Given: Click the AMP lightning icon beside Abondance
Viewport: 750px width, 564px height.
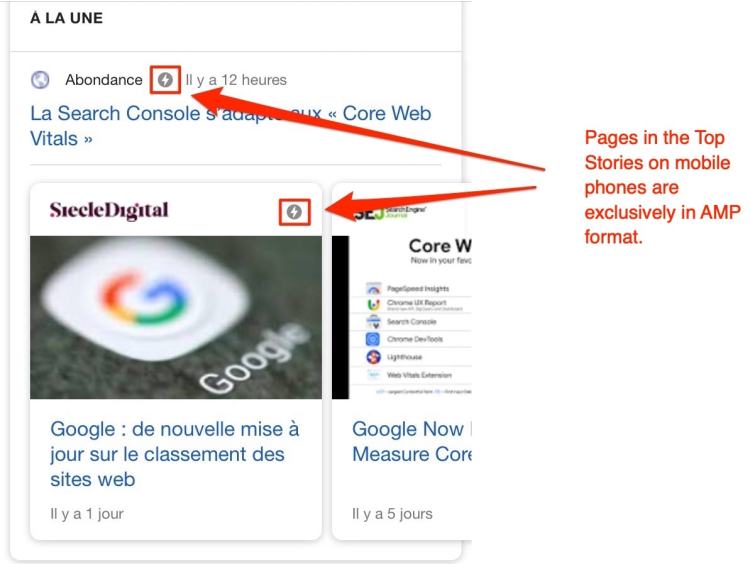Looking at the screenshot, I should point(165,80).
